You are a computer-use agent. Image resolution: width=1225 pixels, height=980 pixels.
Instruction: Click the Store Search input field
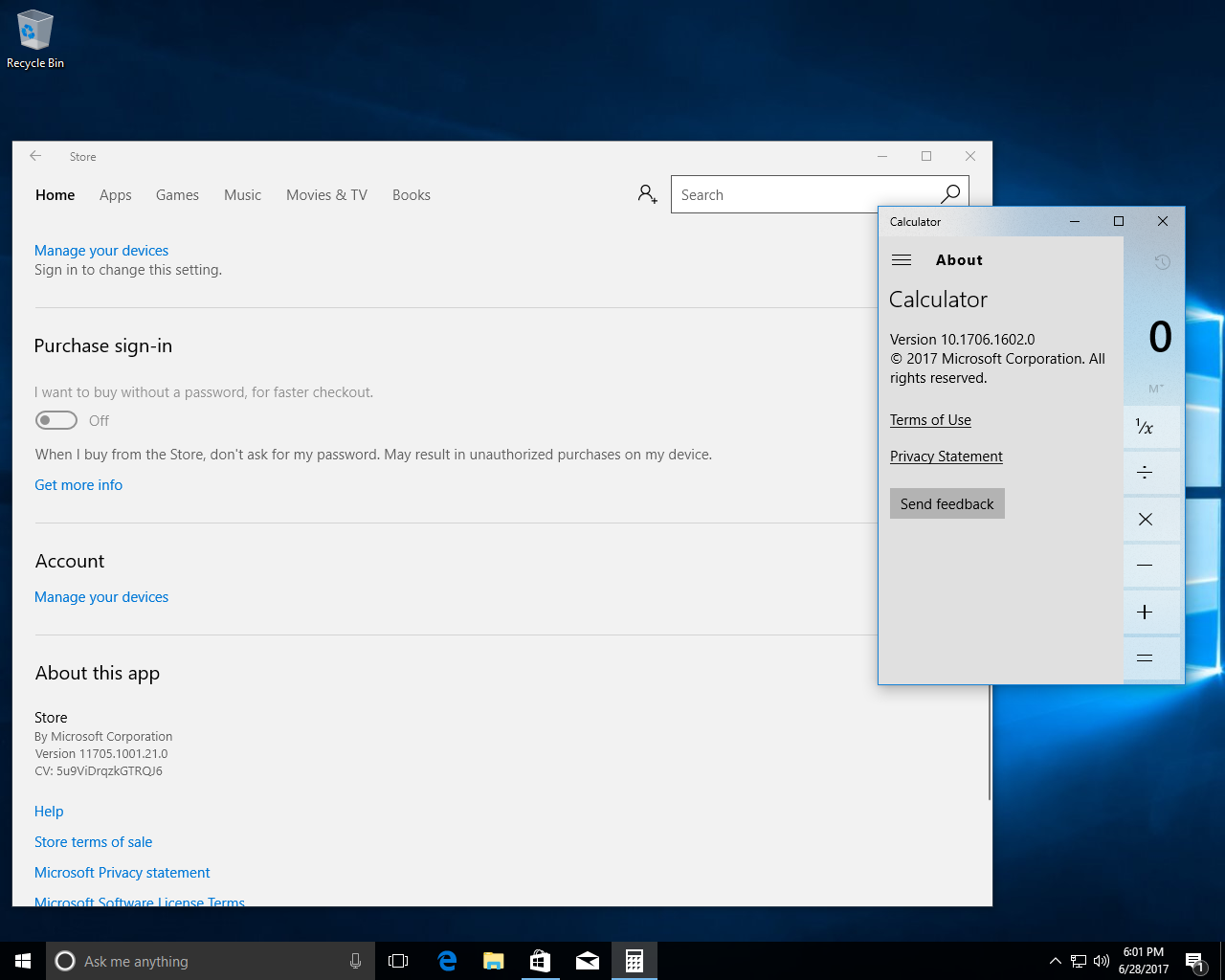click(x=804, y=194)
